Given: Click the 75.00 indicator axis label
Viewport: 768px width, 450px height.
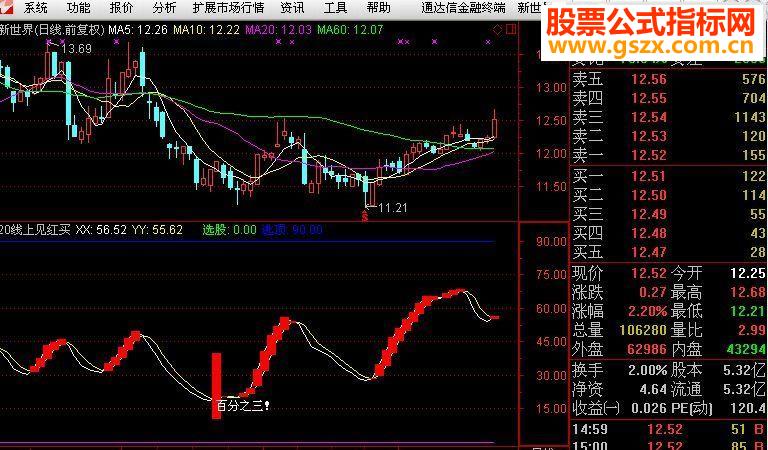Looking at the screenshot, I should (x=551, y=274).
